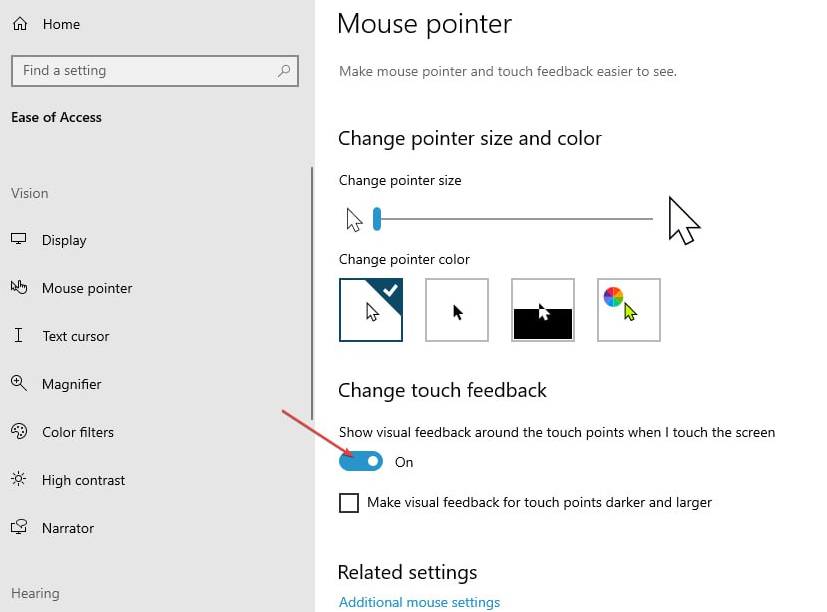827x612 pixels.
Task: Click the large pointer preview icon right of slider
Action: point(684,221)
